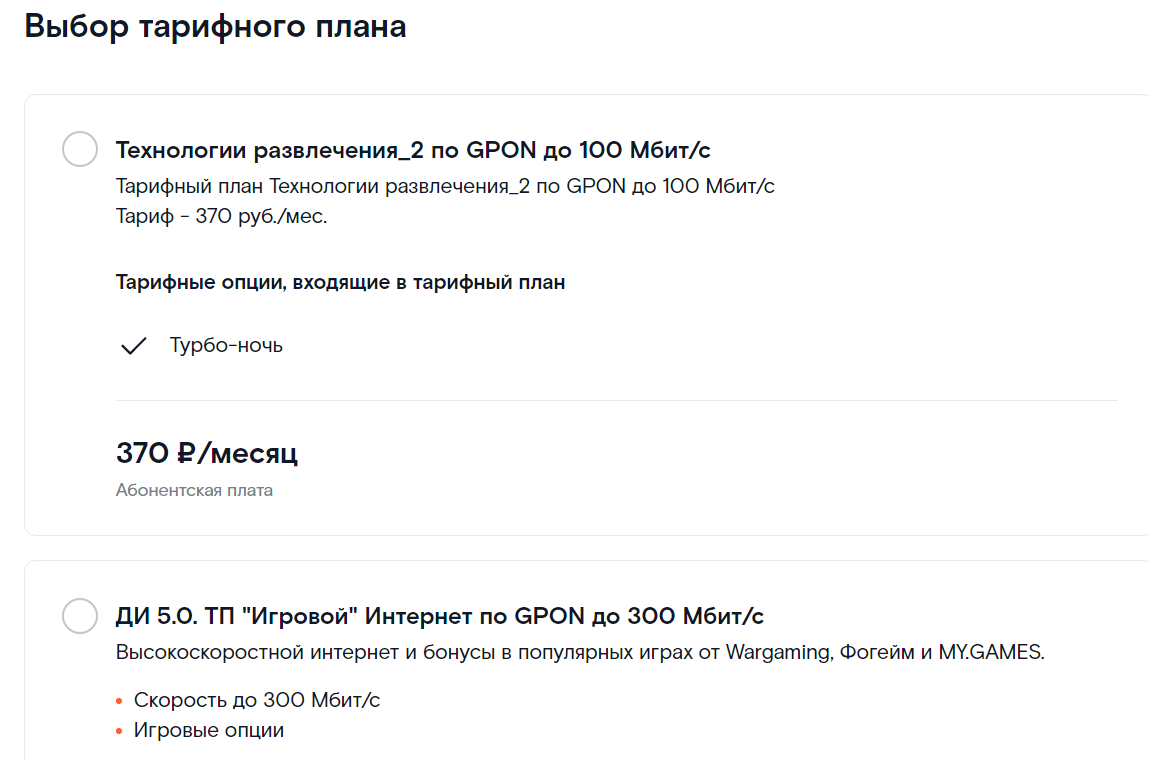1149x760 pixels.
Task: Click the 370 ₽/месяц price
Action: click(x=206, y=454)
